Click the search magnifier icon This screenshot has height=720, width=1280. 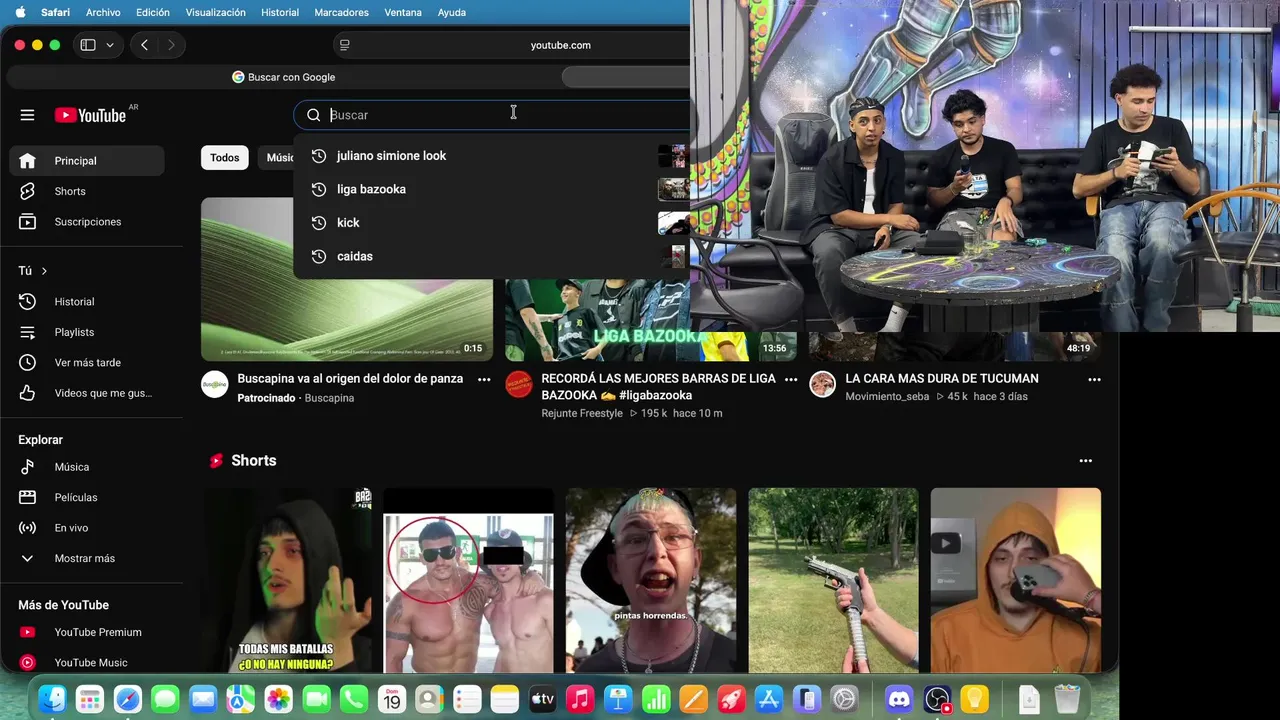(313, 115)
